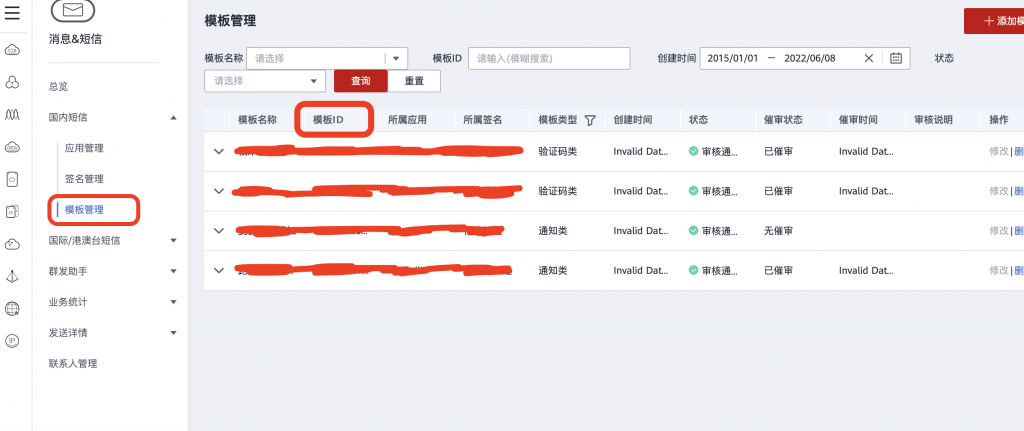Click the 消息&短信 service title
This screenshot has height=431, width=1024.
tap(75, 39)
